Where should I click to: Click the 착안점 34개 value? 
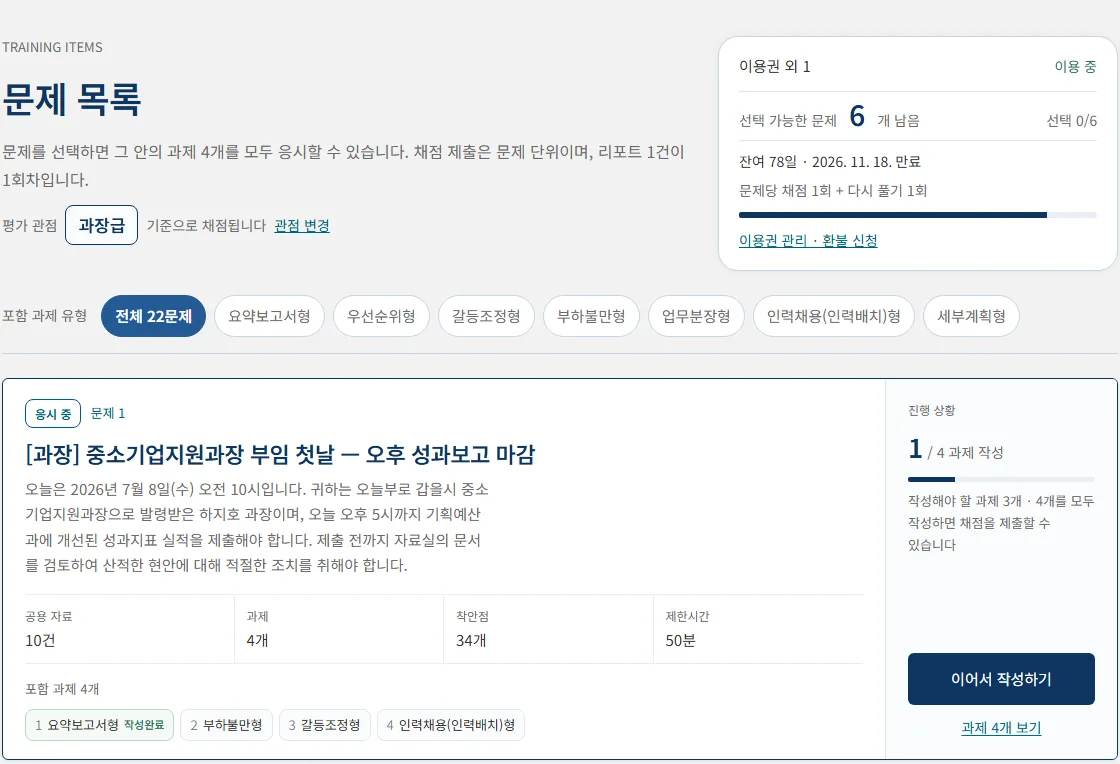click(471, 640)
